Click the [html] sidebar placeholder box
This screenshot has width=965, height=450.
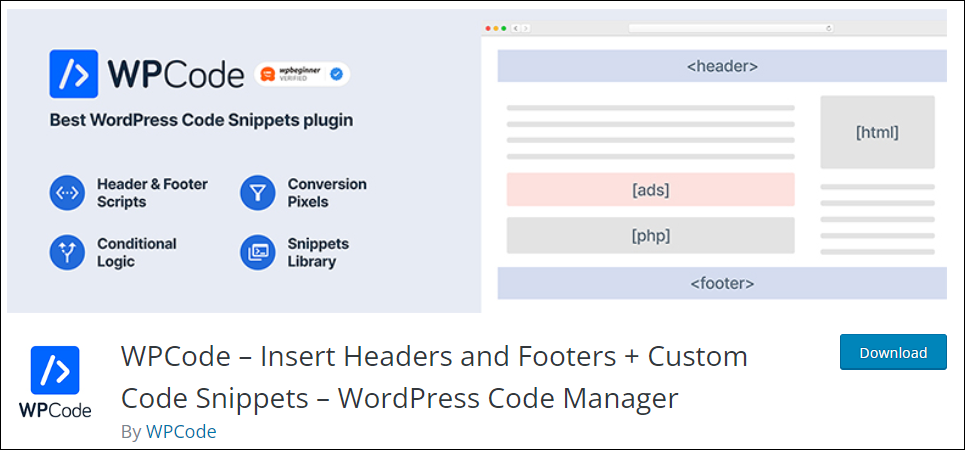click(x=878, y=132)
